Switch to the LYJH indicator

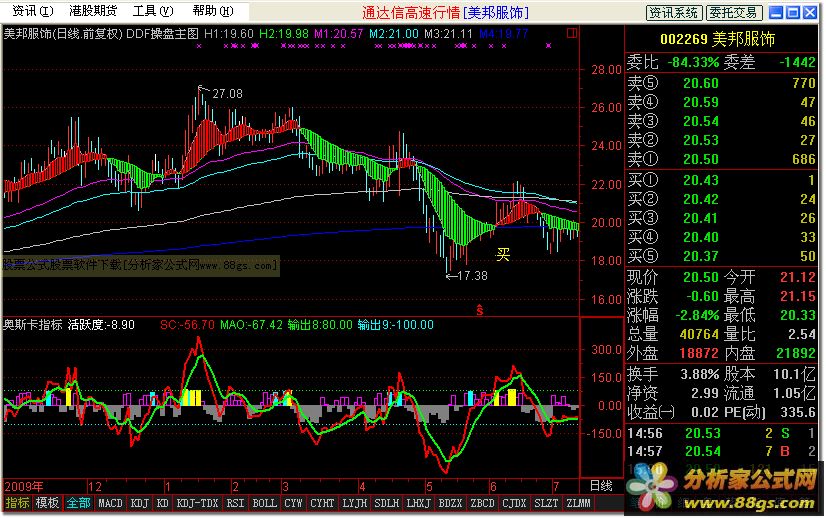coord(355,503)
